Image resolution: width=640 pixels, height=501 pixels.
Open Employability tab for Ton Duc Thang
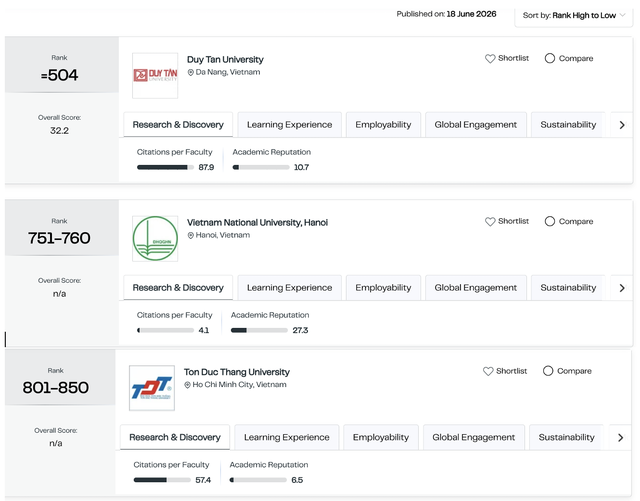(x=381, y=437)
